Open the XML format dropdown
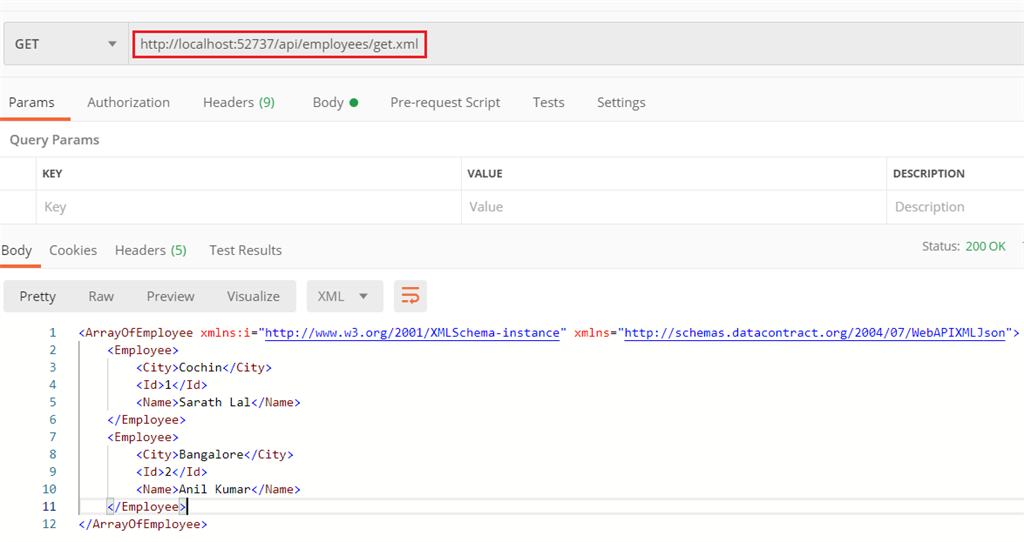 [343, 296]
